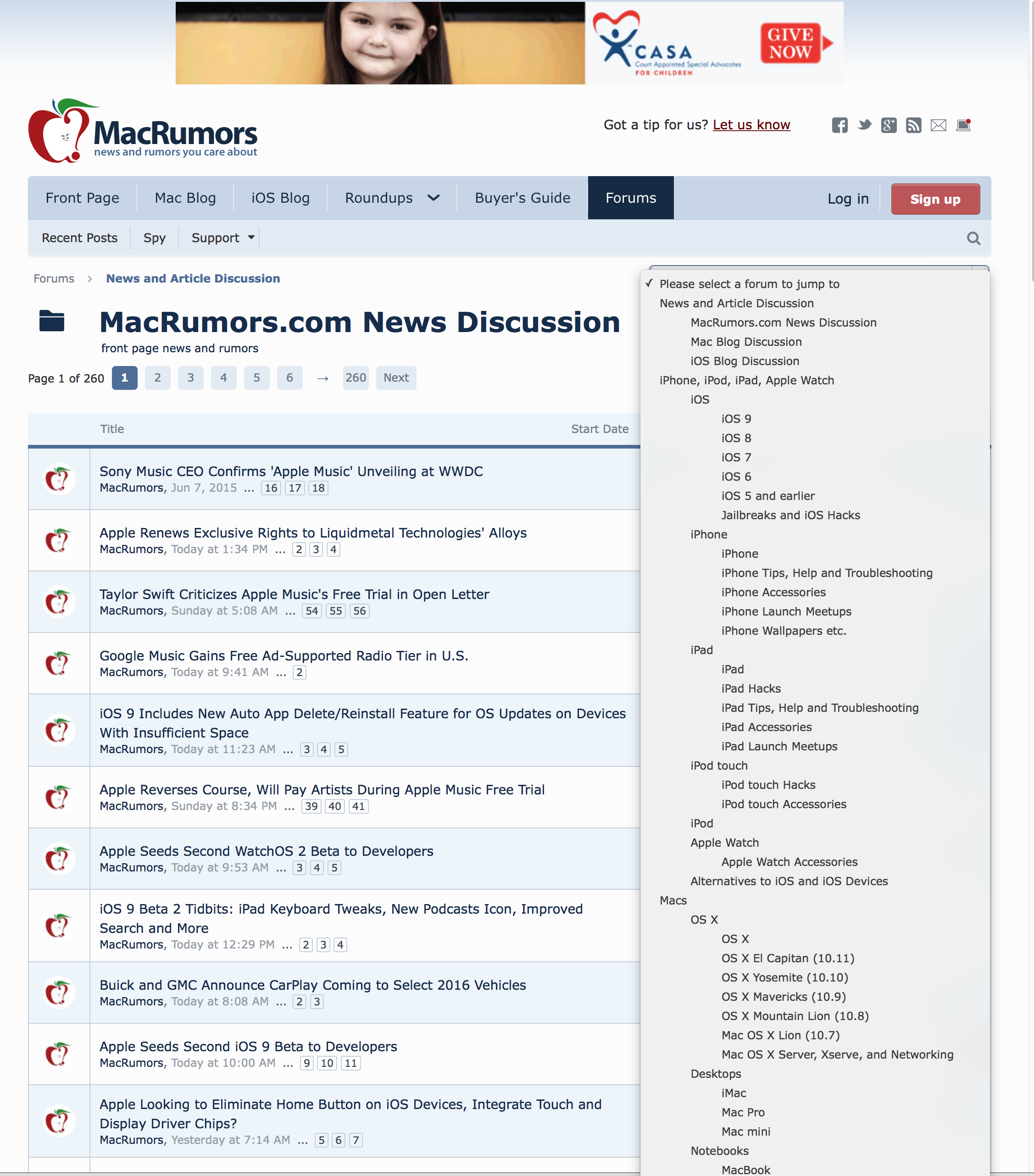Choose Jailbreaks and iOS Hacks option
This screenshot has height=1176, width=1034.
pos(790,515)
